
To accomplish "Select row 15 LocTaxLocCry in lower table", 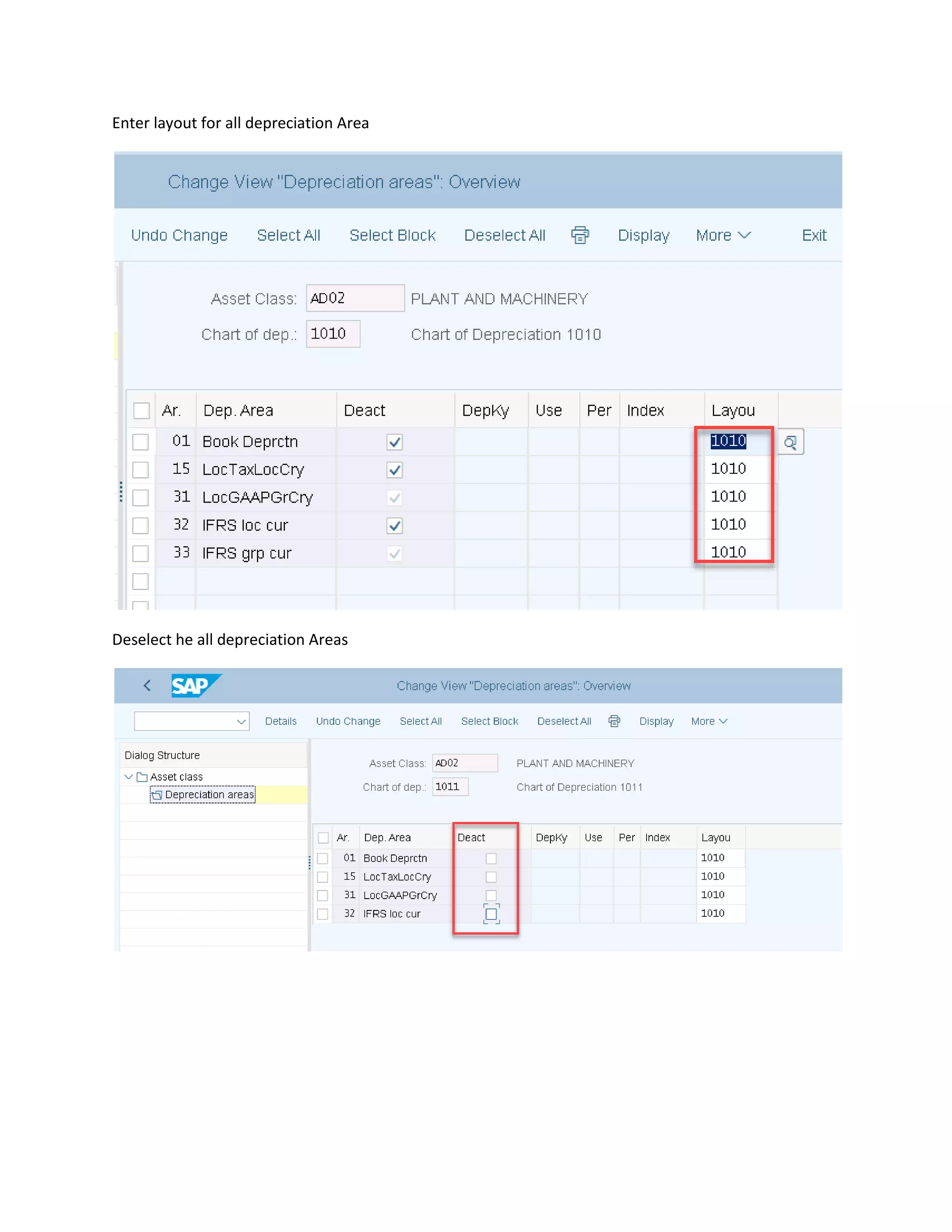I will coord(323,877).
